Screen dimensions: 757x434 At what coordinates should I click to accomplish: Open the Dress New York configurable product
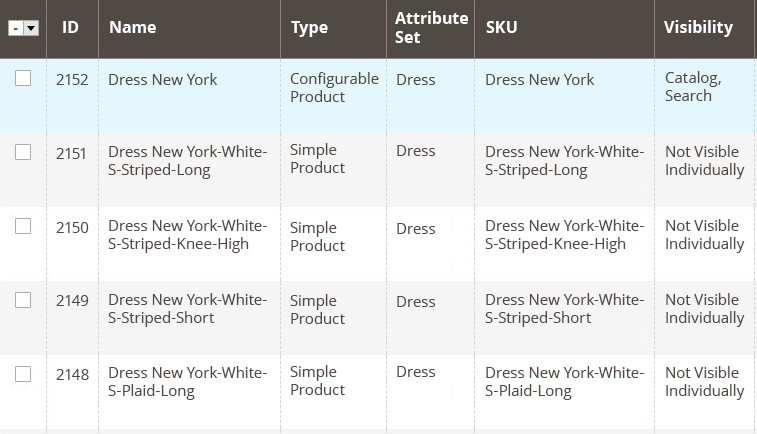tap(162, 79)
